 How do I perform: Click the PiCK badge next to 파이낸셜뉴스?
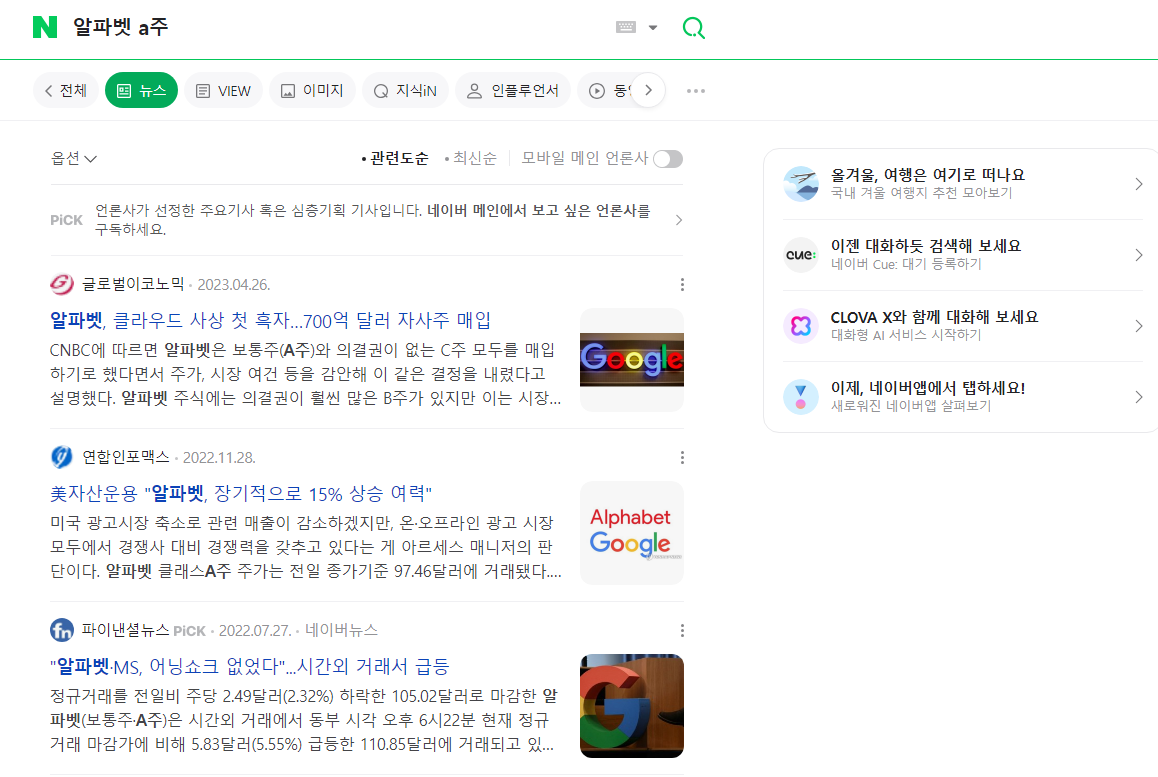tap(190, 631)
